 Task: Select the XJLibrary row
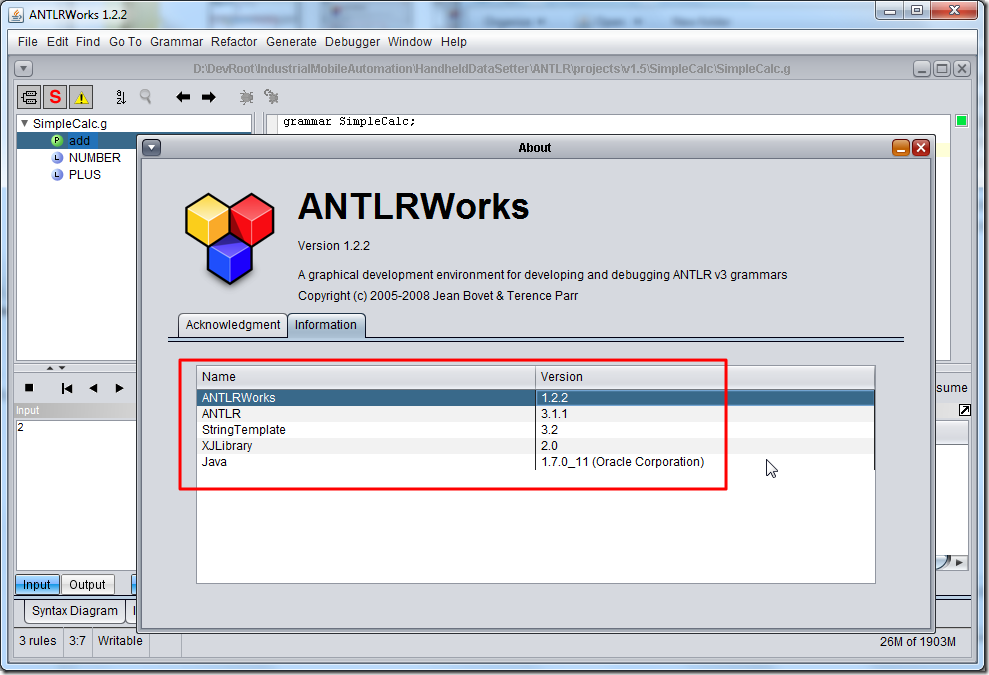click(535, 445)
